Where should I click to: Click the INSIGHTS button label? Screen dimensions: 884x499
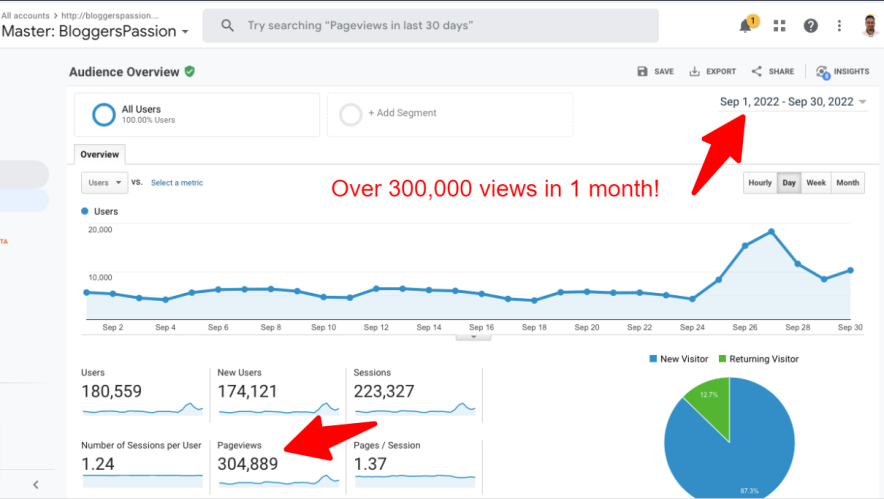pyautogui.click(x=851, y=72)
